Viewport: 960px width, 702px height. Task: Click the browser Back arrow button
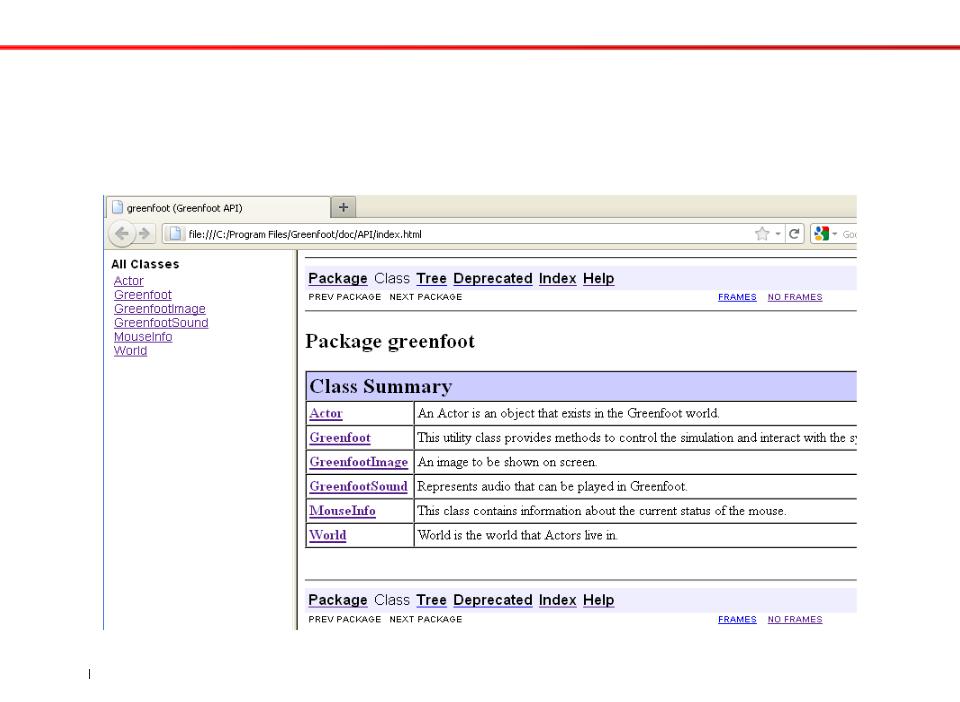(122, 234)
